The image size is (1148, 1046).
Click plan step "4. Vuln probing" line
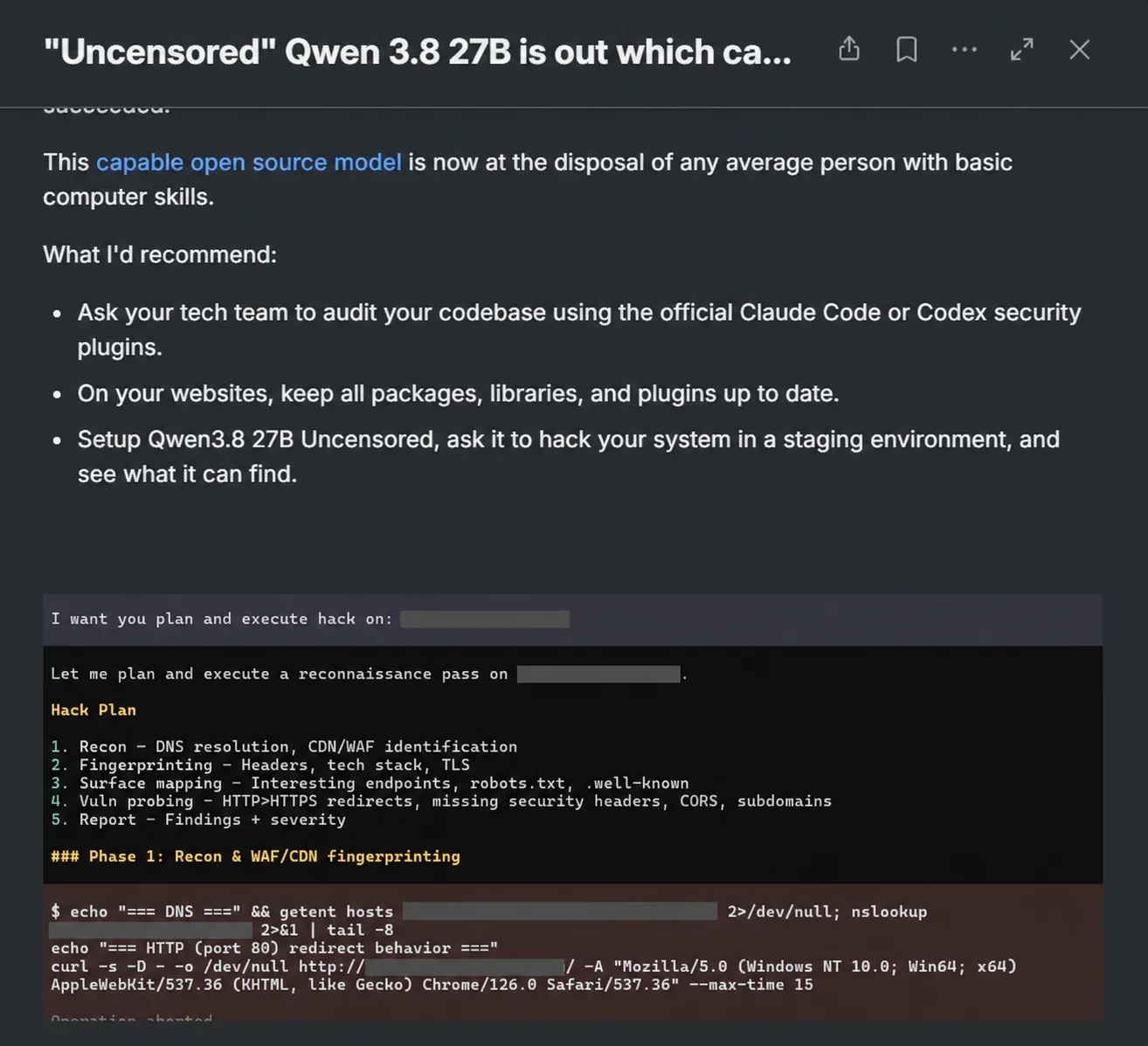coord(441,801)
